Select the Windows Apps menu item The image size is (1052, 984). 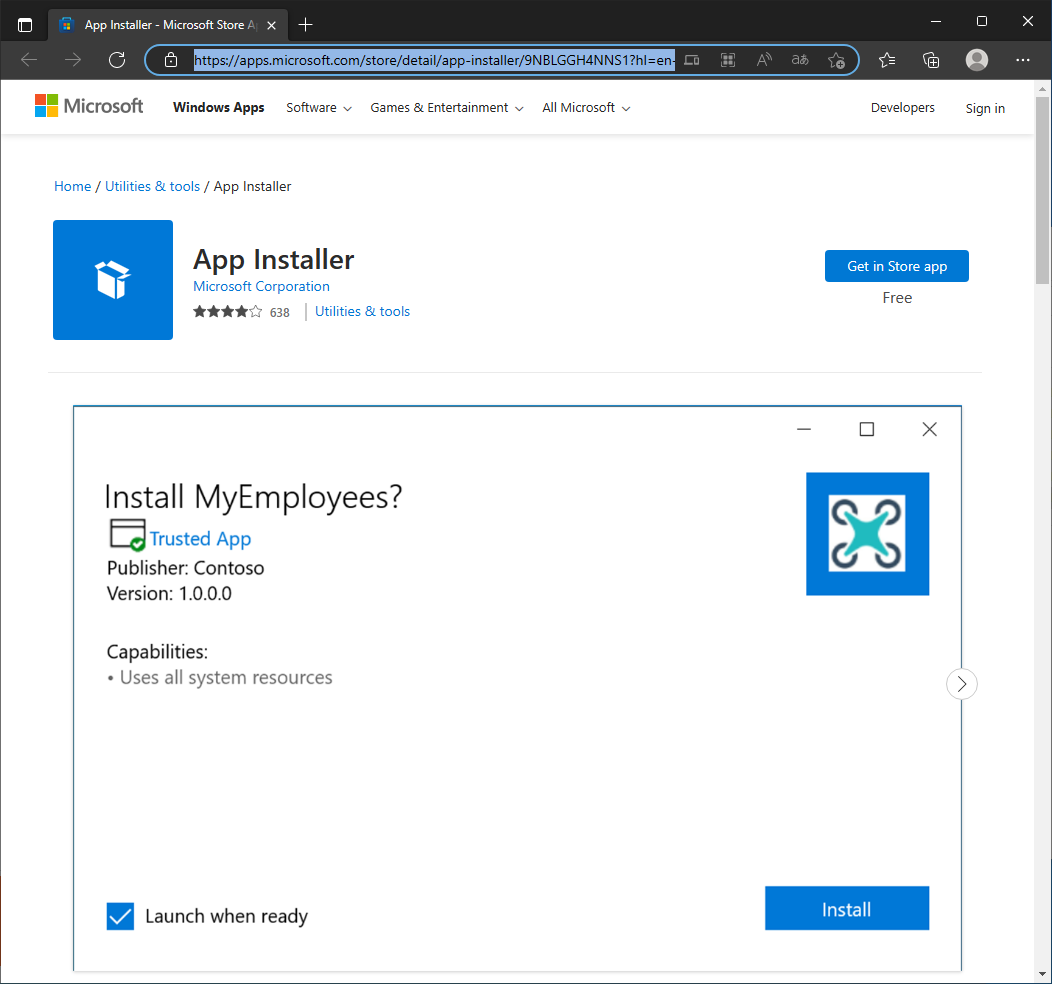coord(219,107)
